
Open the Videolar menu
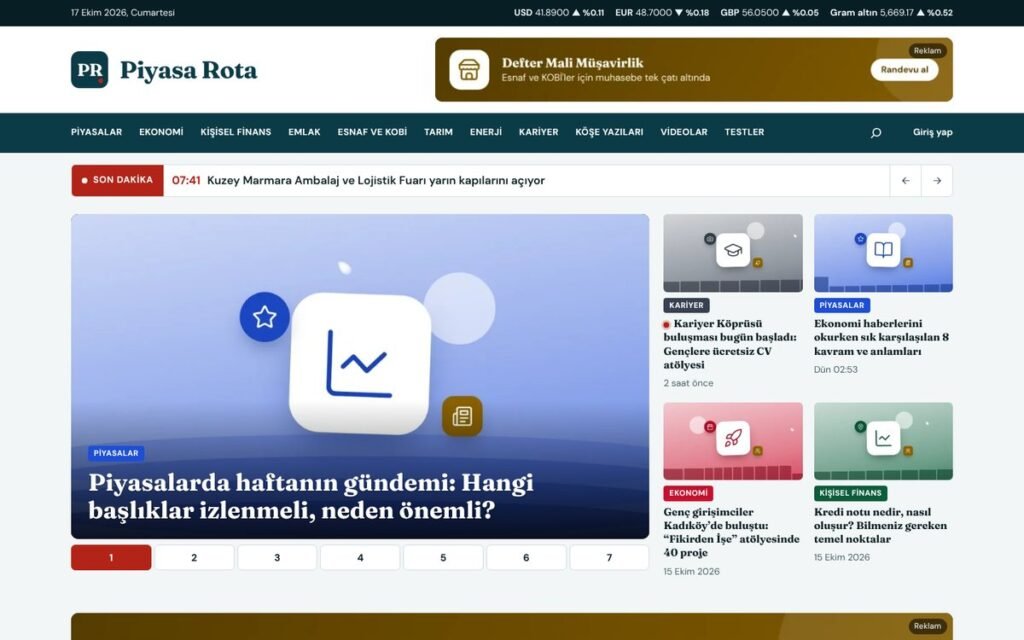[684, 132]
